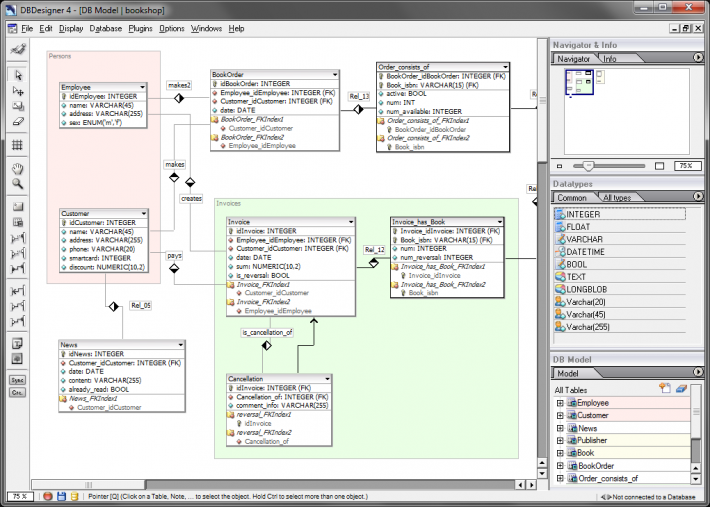
Task: Click the Navigator panel round arrow button
Action: click(x=698, y=57)
